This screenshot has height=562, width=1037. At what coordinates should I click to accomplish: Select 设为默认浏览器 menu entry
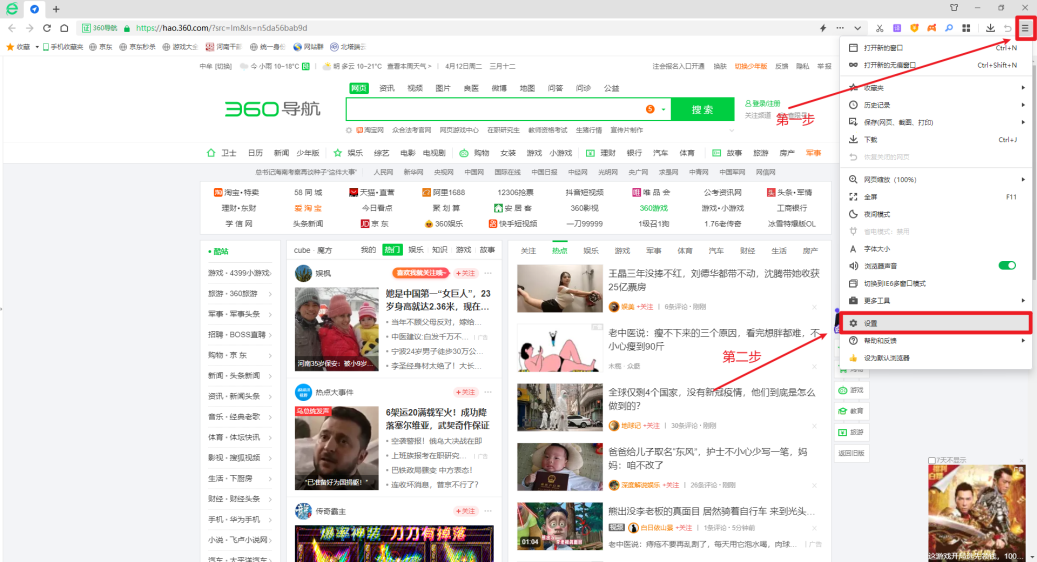(x=936, y=358)
